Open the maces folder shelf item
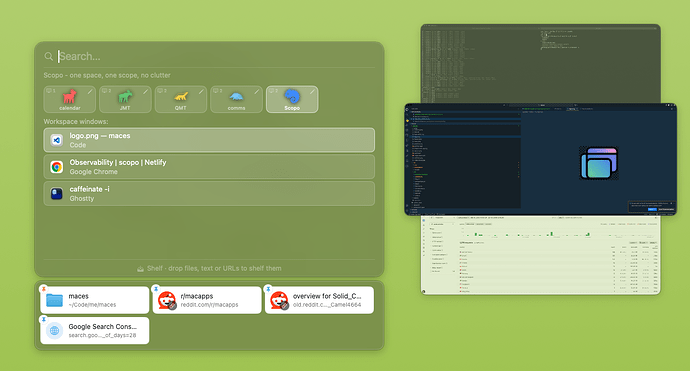690x371 pixels. click(x=95, y=300)
